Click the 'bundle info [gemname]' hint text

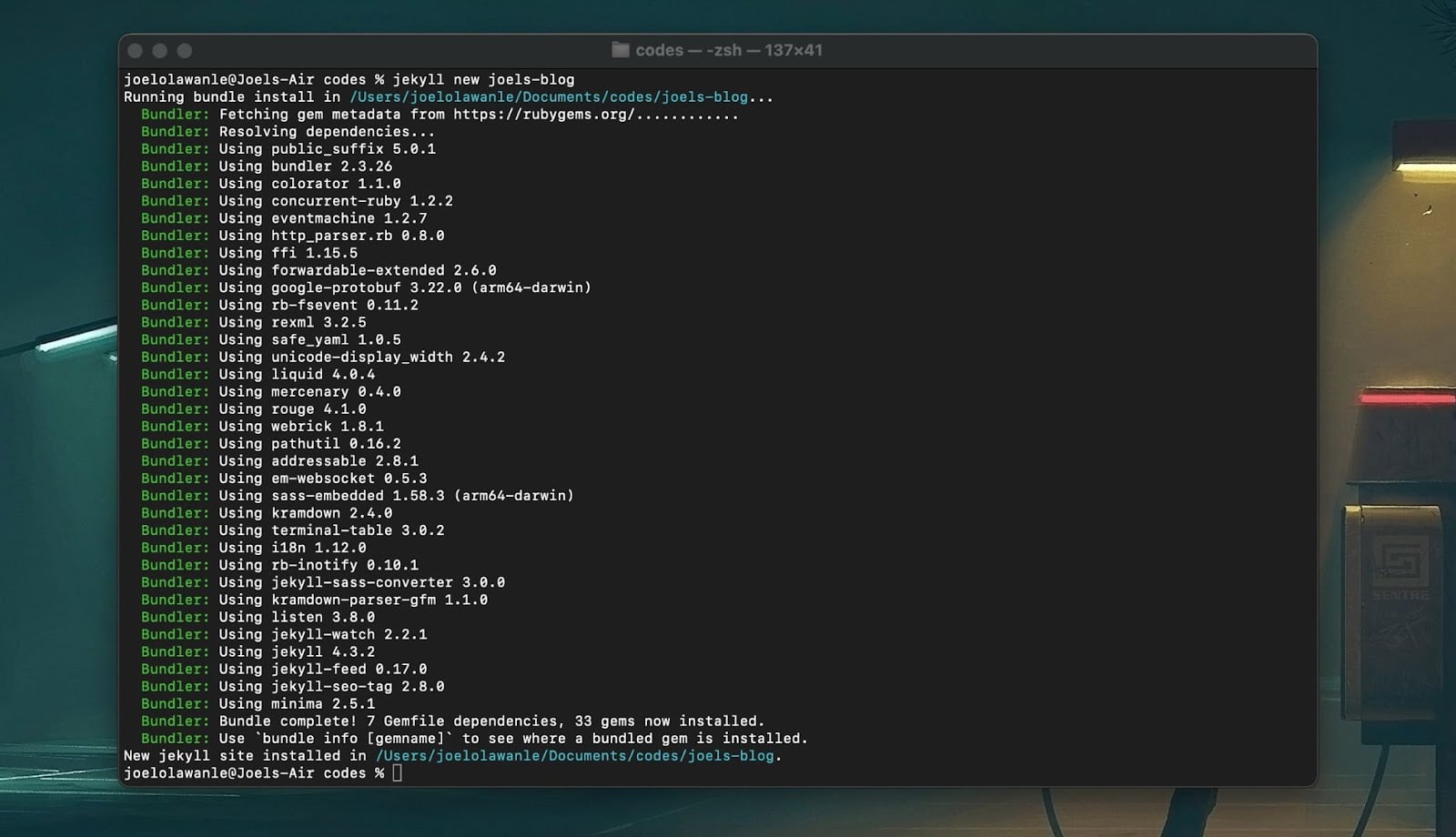point(352,739)
